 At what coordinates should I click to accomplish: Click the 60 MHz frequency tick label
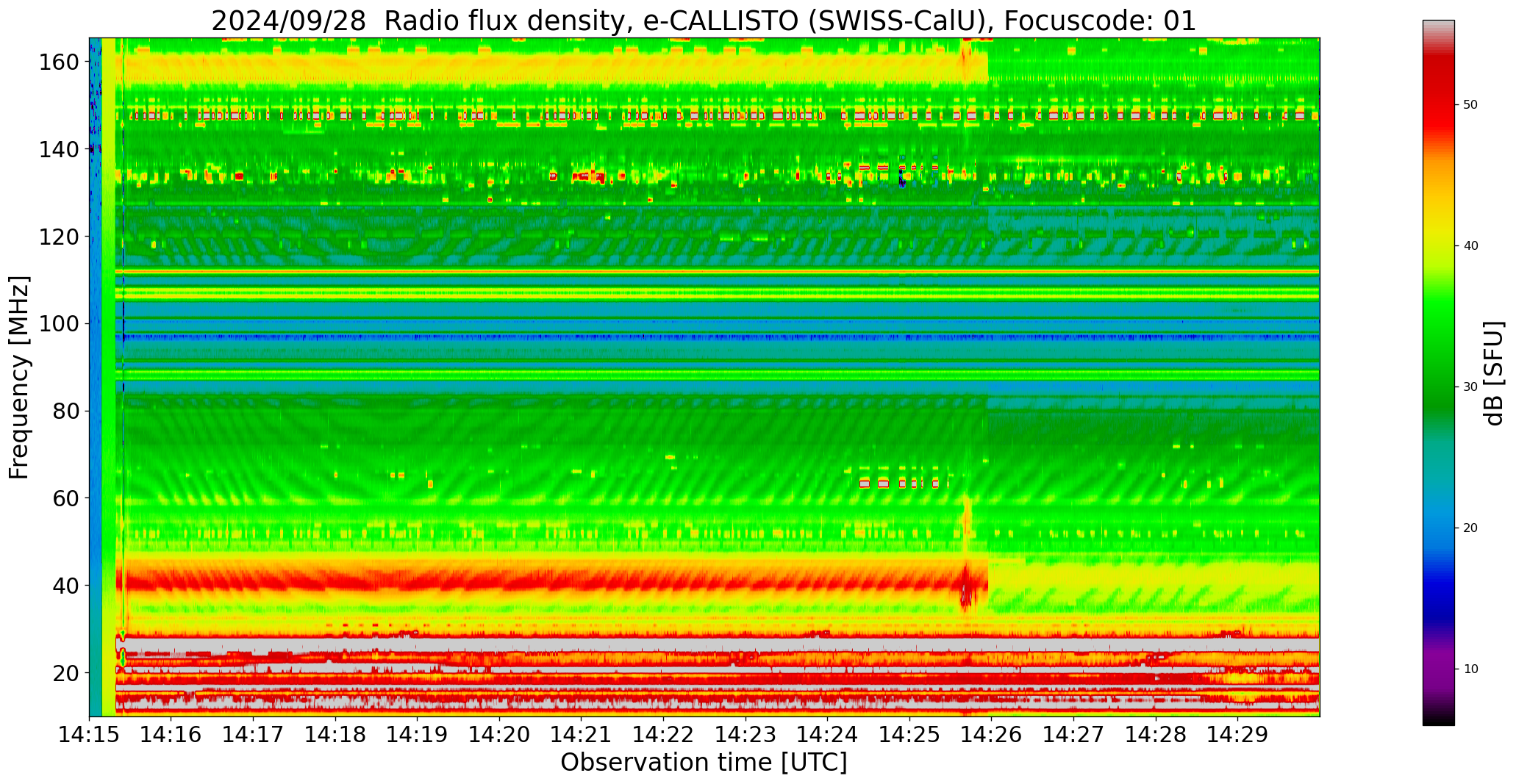tap(66, 498)
